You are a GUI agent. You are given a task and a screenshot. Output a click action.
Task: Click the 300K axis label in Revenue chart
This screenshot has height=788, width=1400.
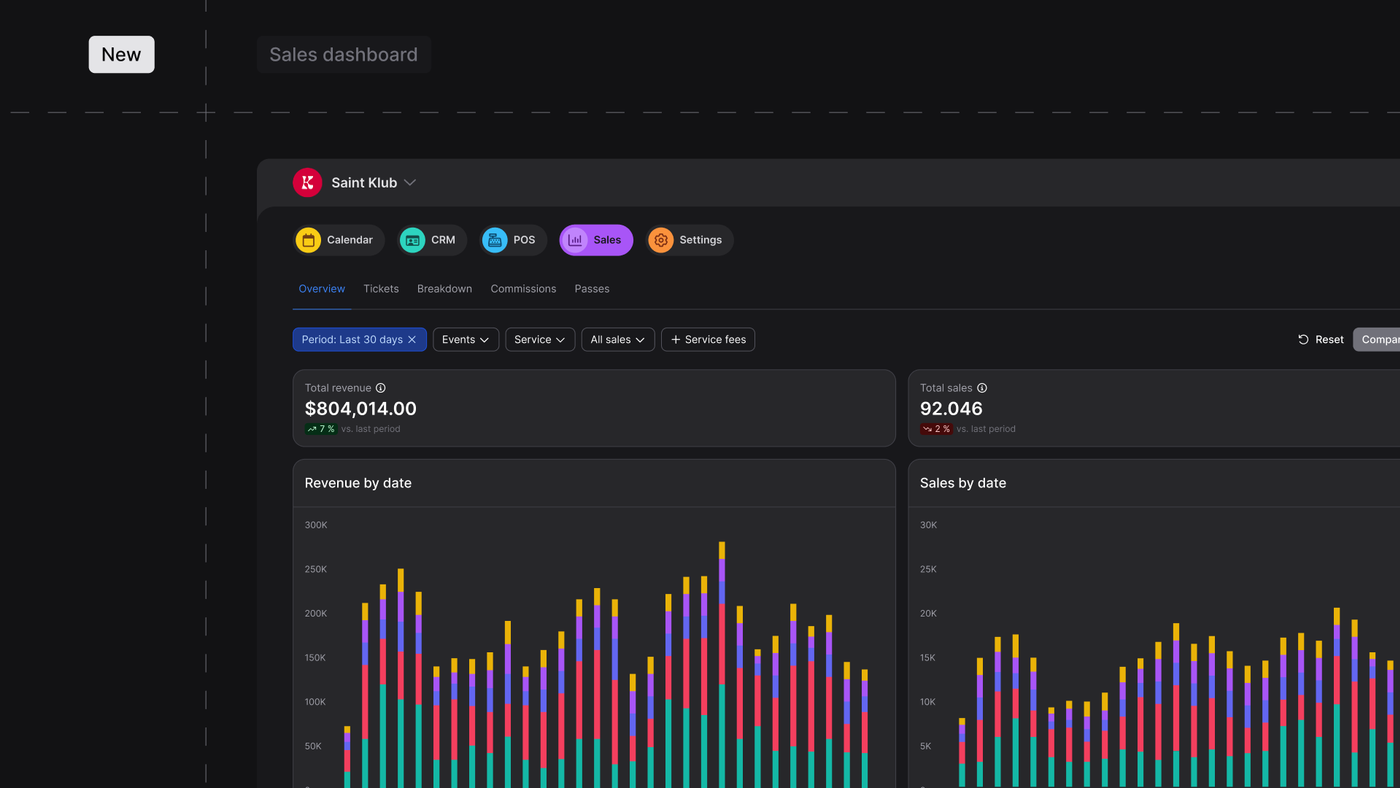tap(316, 525)
